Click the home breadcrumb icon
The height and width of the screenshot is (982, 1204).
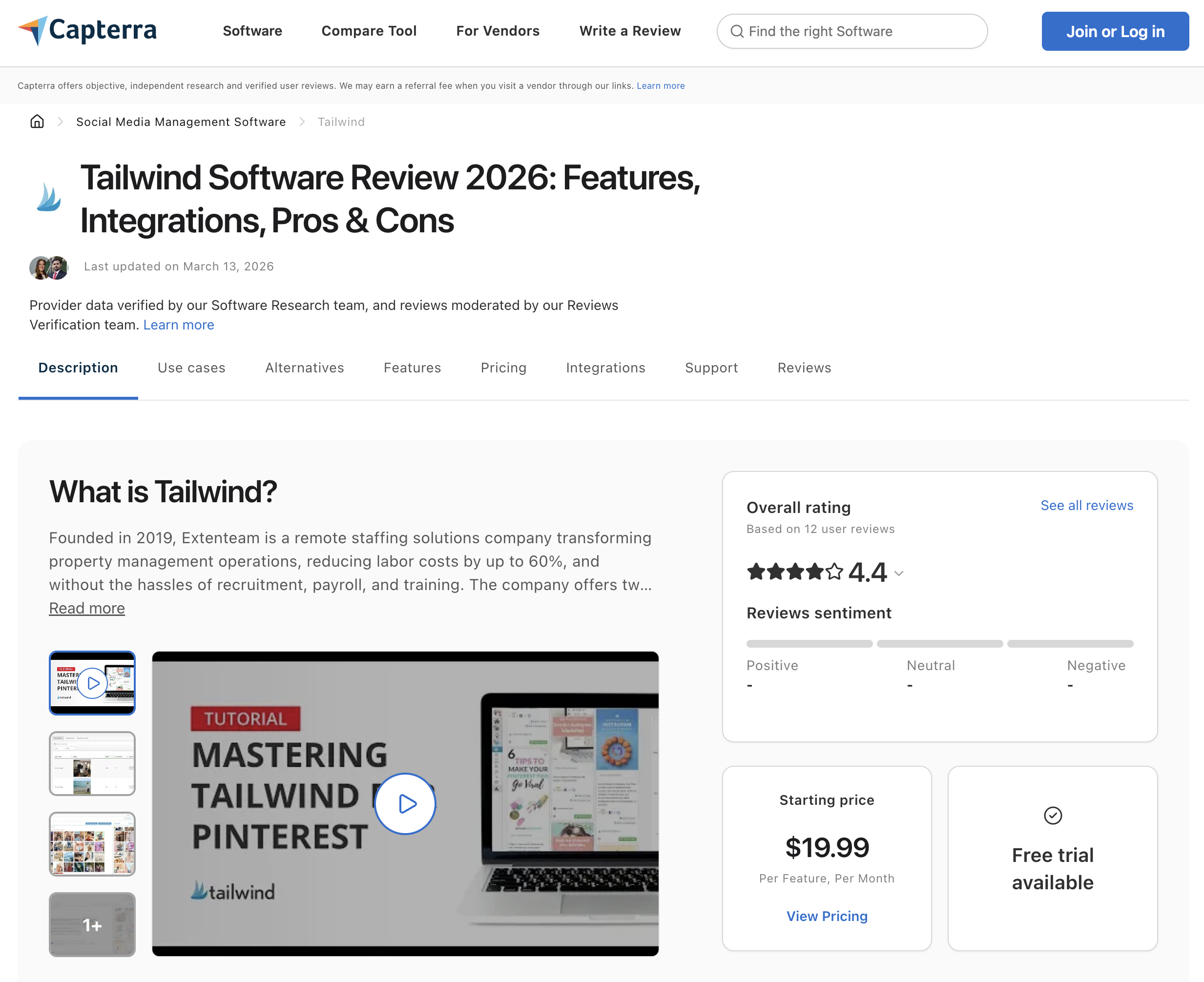click(36, 122)
